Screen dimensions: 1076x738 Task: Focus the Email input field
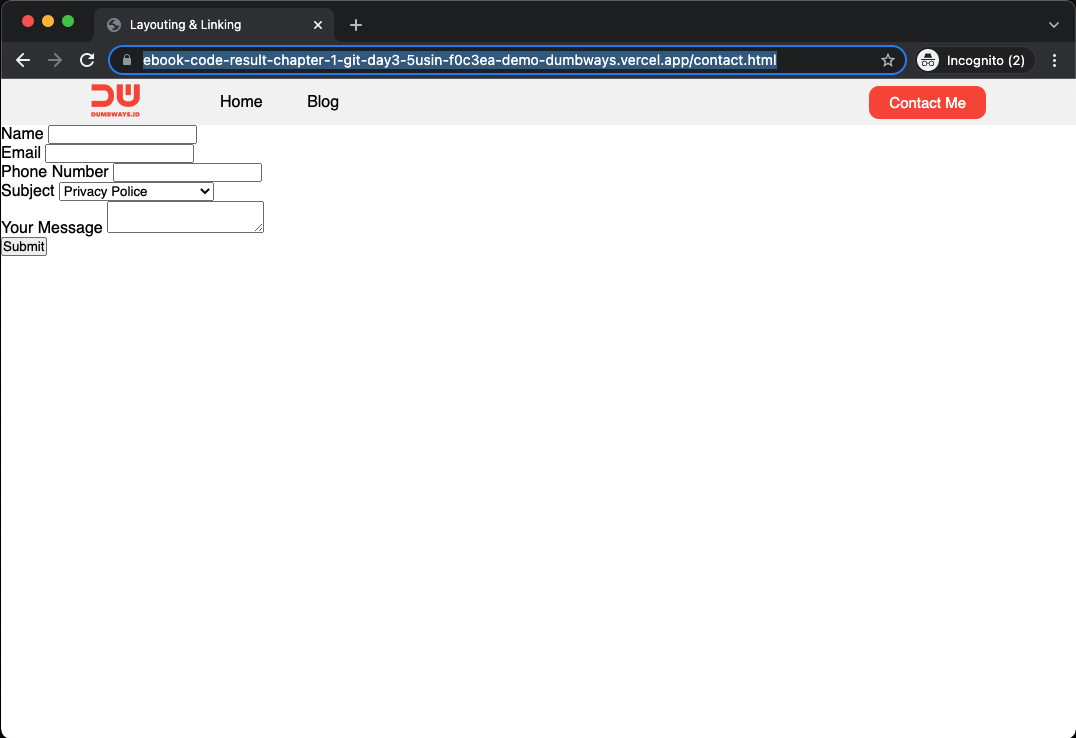pyautogui.click(x=119, y=153)
